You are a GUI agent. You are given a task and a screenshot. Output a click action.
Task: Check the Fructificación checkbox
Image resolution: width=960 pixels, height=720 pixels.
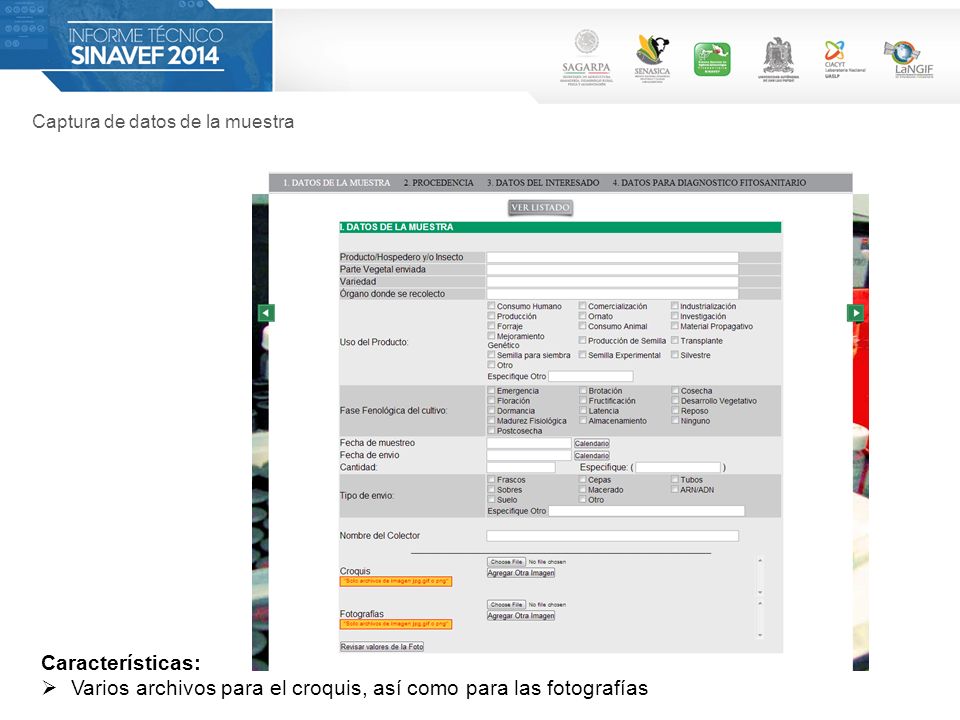pyautogui.click(x=583, y=400)
